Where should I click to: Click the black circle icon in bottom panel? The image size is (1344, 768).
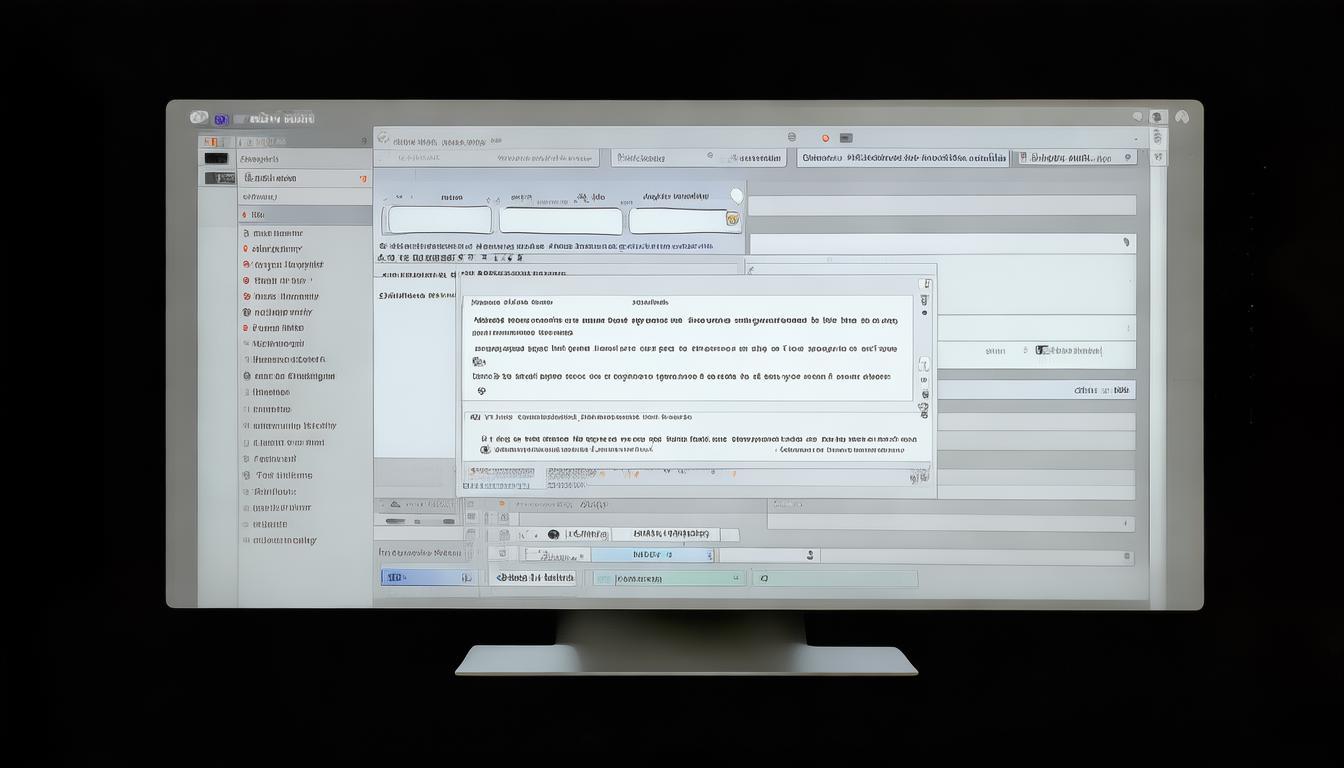[553, 535]
